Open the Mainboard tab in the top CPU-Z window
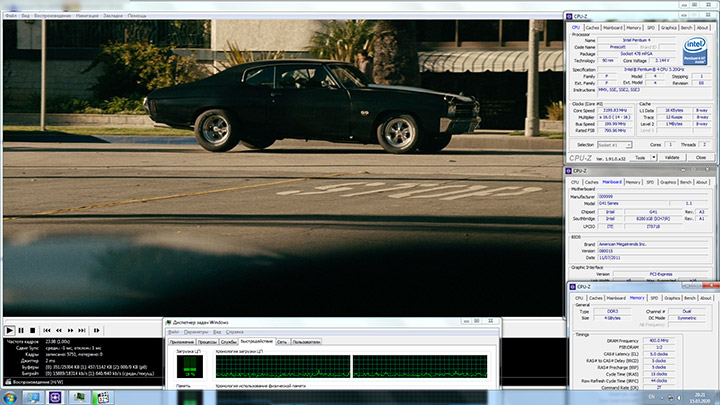 tap(613, 28)
